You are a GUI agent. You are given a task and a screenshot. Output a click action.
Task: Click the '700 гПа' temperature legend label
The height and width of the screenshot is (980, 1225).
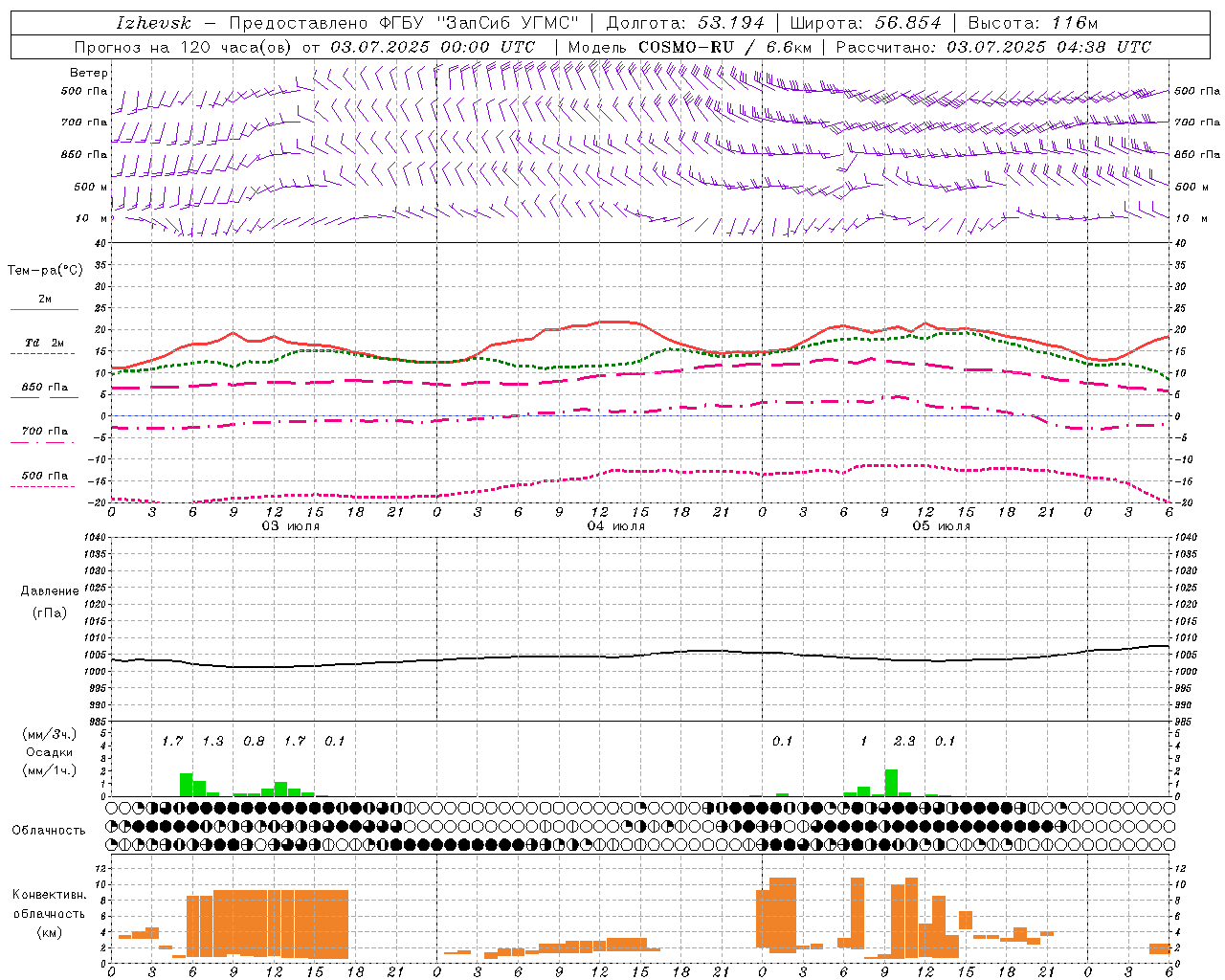pyautogui.click(x=45, y=432)
